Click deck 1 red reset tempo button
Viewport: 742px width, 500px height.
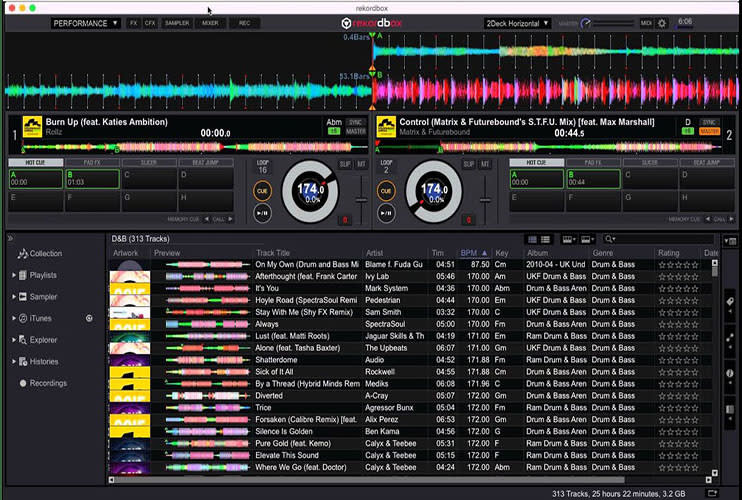[345, 220]
